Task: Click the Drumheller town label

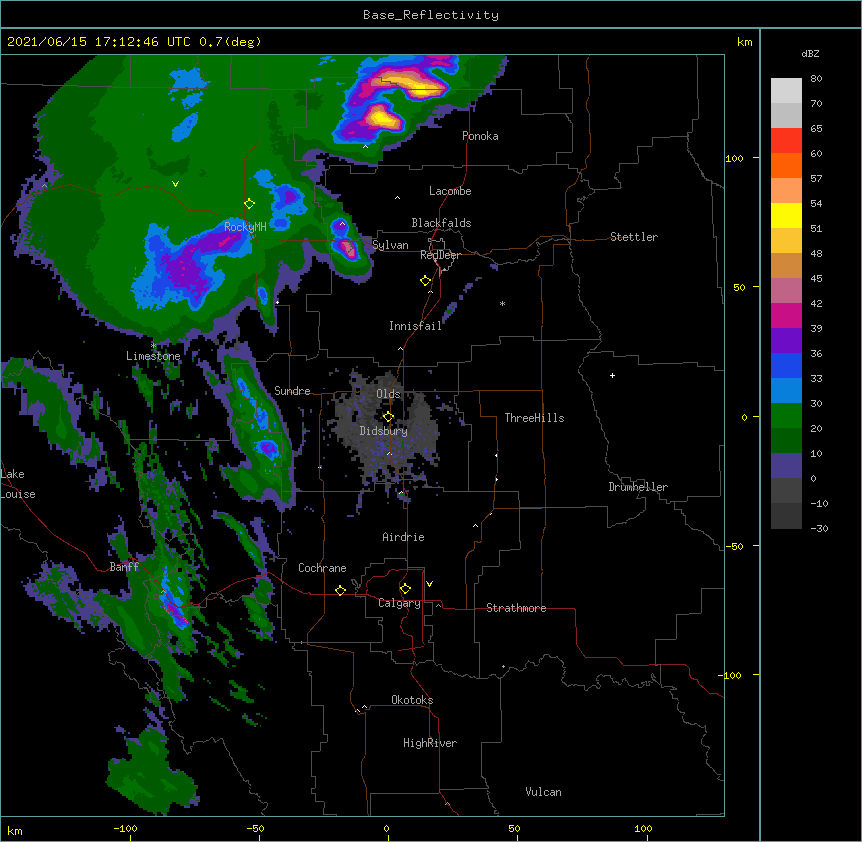Action: point(638,487)
